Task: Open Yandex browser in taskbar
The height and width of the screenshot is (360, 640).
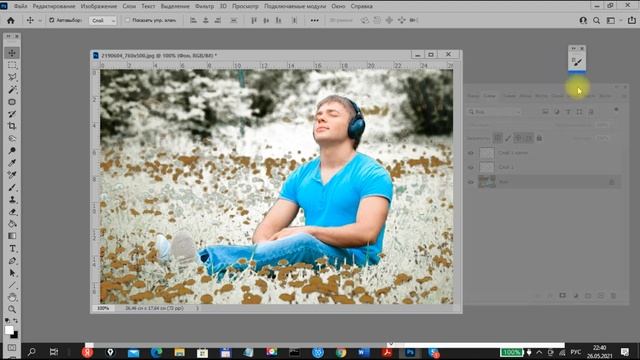Action: pyautogui.click(x=87, y=352)
